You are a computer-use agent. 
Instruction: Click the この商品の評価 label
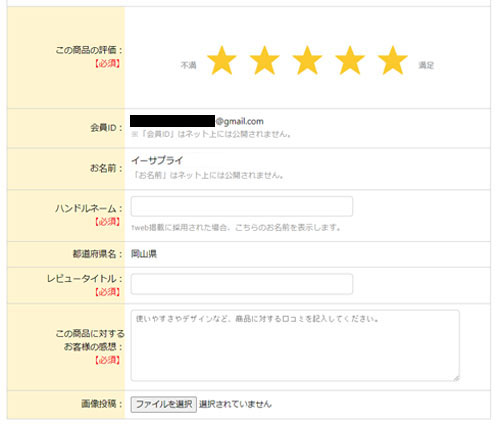89,50
